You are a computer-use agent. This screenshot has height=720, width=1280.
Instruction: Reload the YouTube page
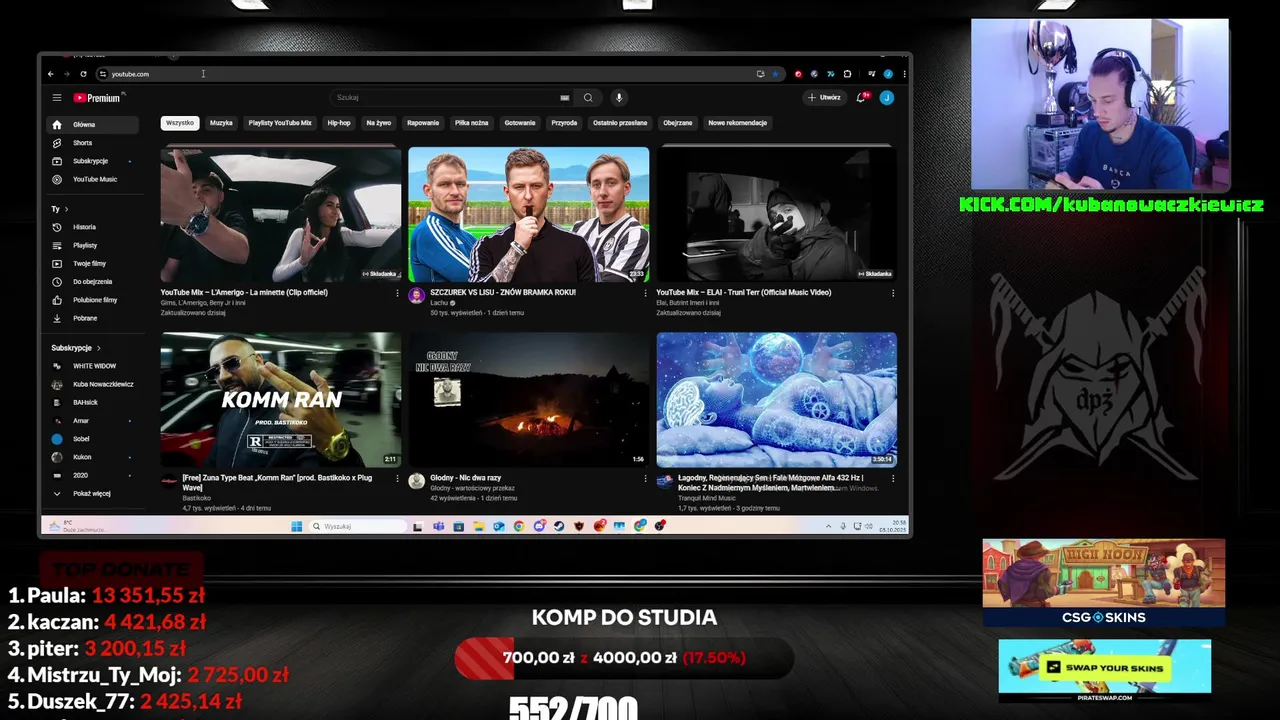[x=83, y=74]
